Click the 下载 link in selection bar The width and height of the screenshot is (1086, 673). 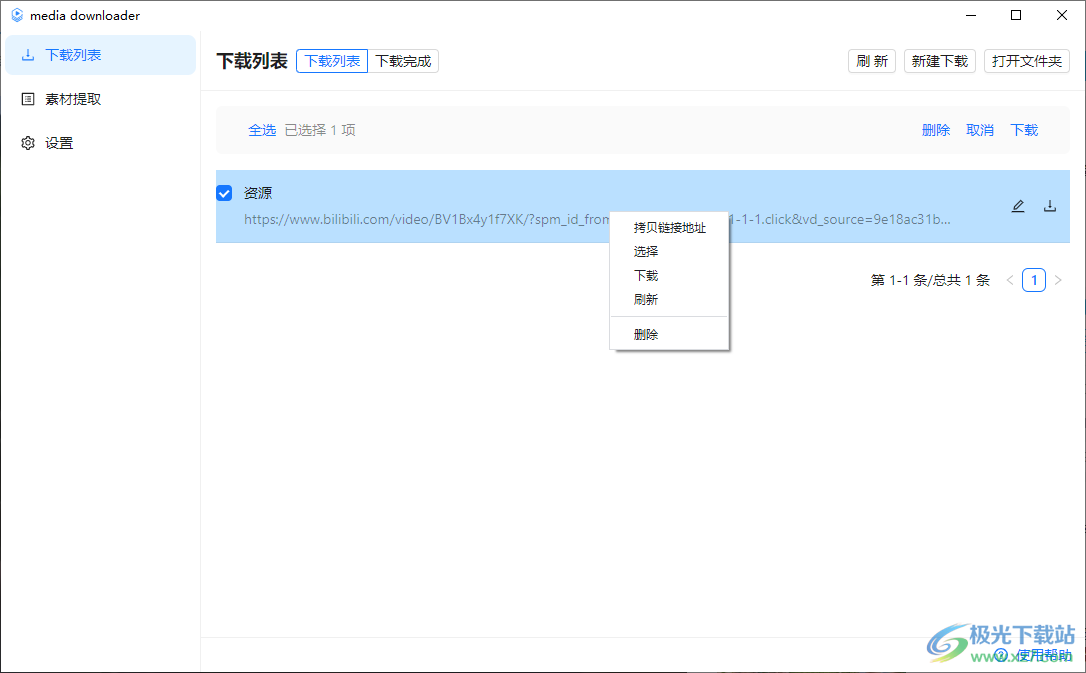[x=1024, y=129]
